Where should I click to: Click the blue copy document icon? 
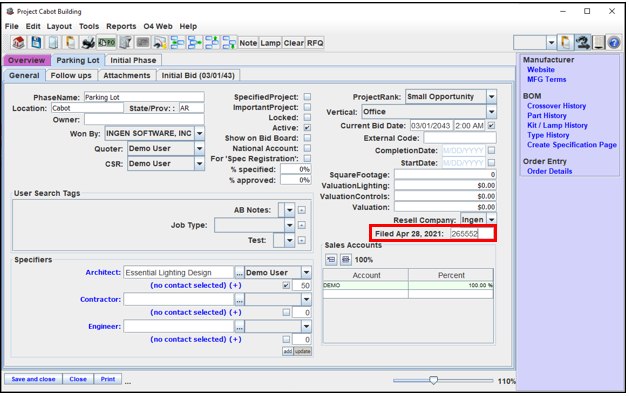click(53, 43)
